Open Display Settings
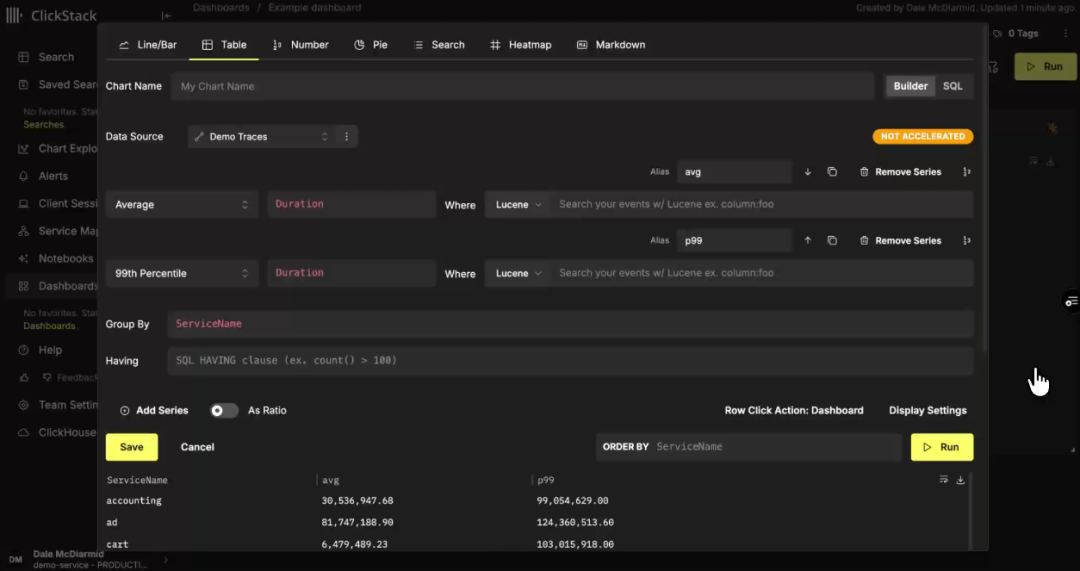The width and height of the screenshot is (1080, 571). tap(928, 411)
